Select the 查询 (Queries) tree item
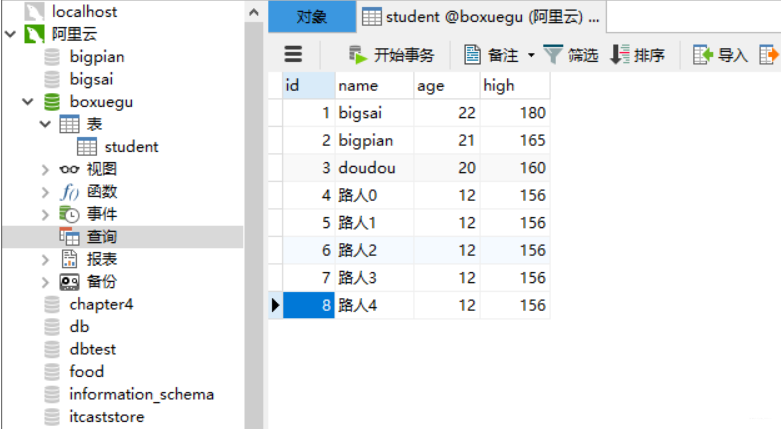The image size is (781, 429). pos(100,236)
